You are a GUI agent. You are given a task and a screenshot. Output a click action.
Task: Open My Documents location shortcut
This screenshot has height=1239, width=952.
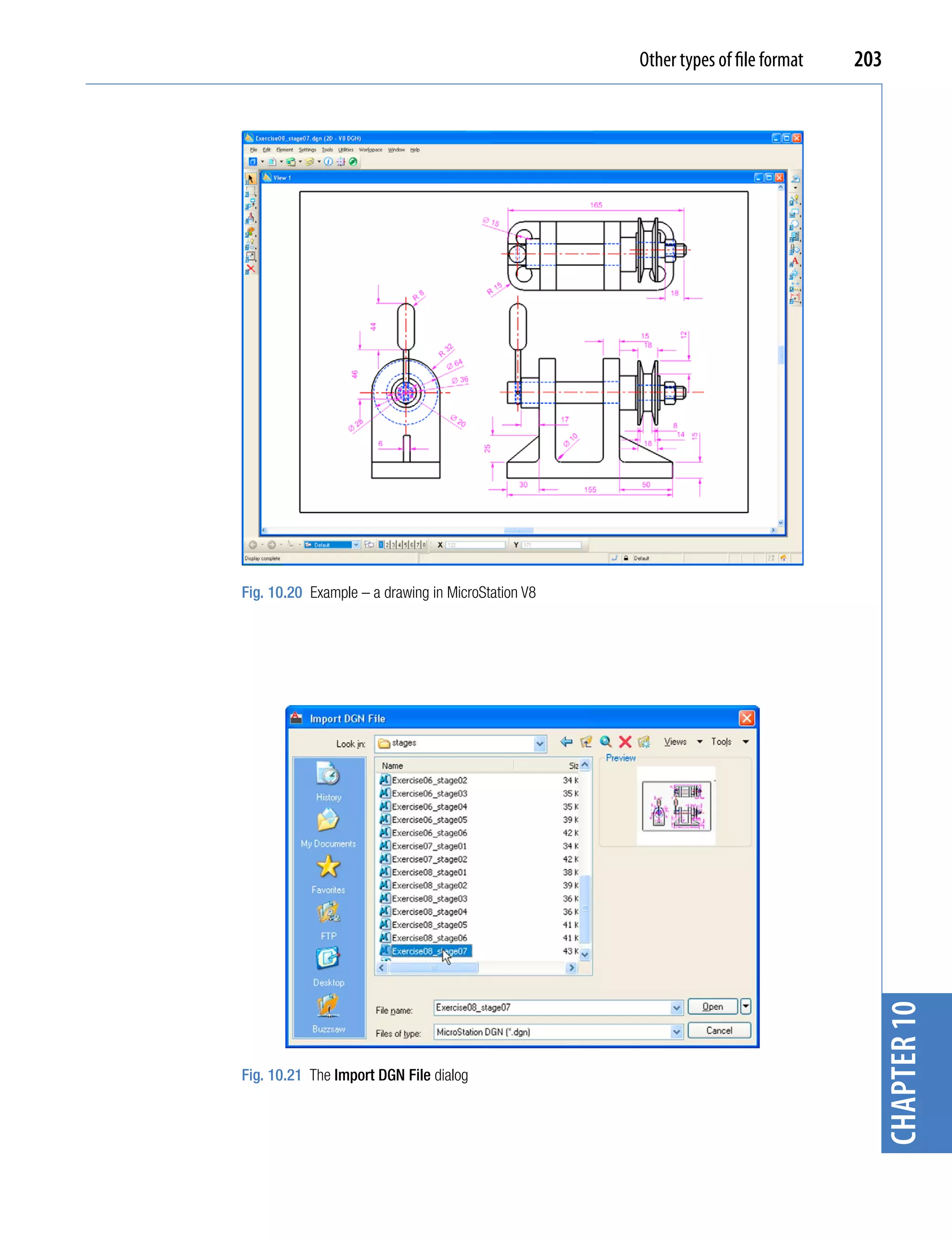click(x=328, y=828)
